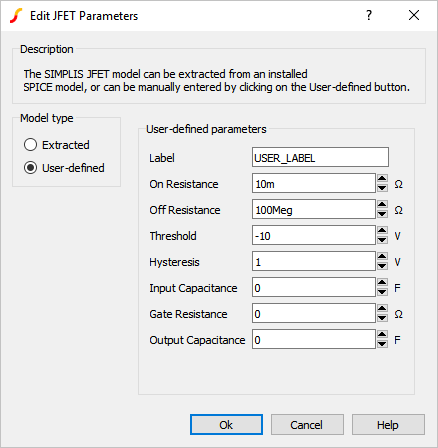This screenshot has height=448, width=438.
Task: Decrease Output Capacitance with down arrow
Action: tap(382, 344)
